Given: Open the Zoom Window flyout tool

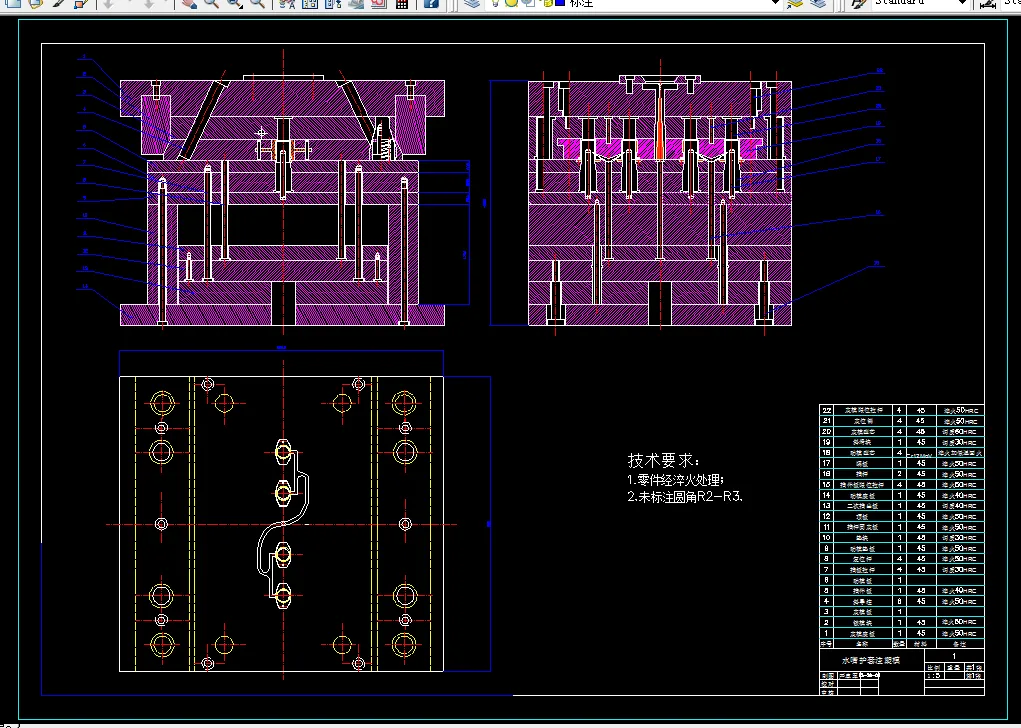Looking at the screenshot, I should 234,3.
